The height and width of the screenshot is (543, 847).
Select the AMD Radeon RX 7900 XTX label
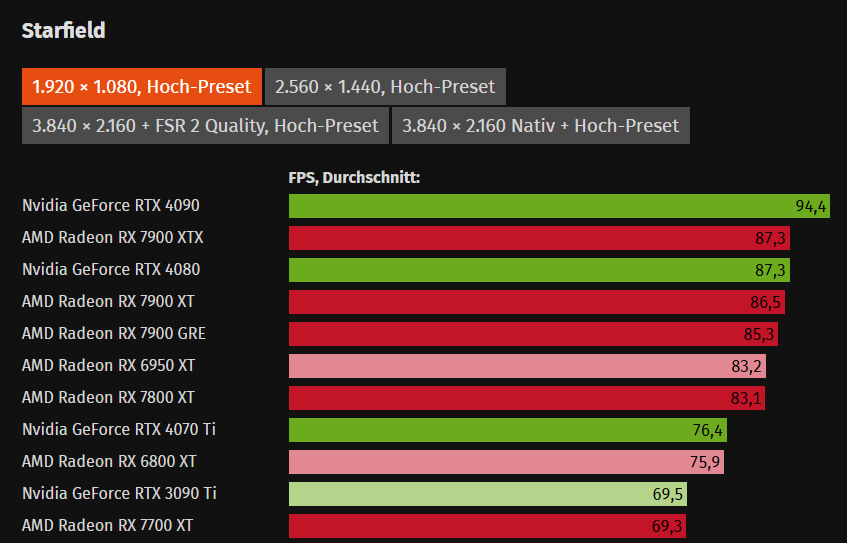click(x=112, y=237)
